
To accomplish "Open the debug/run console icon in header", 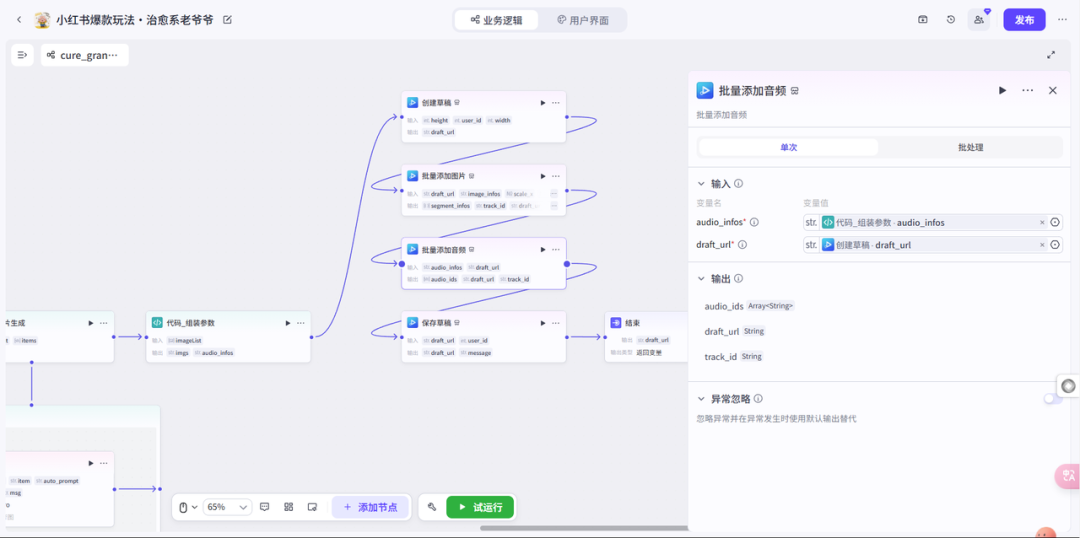I will point(923,20).
